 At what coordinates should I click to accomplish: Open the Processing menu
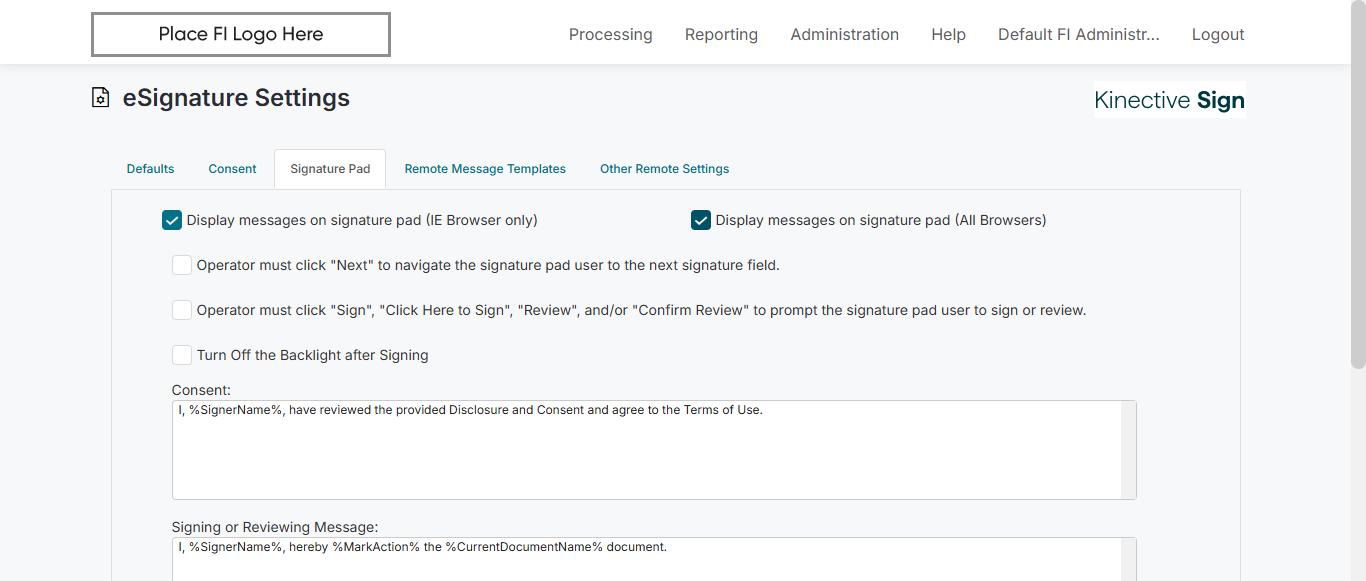610,35
